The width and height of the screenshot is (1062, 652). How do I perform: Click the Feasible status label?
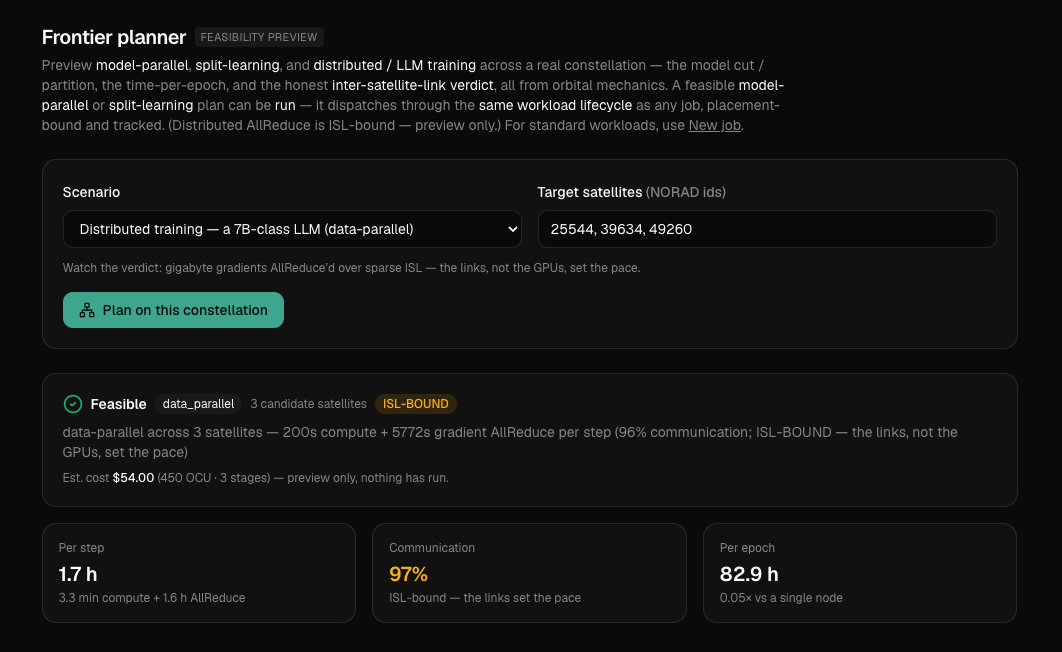(x=119, y=404)
